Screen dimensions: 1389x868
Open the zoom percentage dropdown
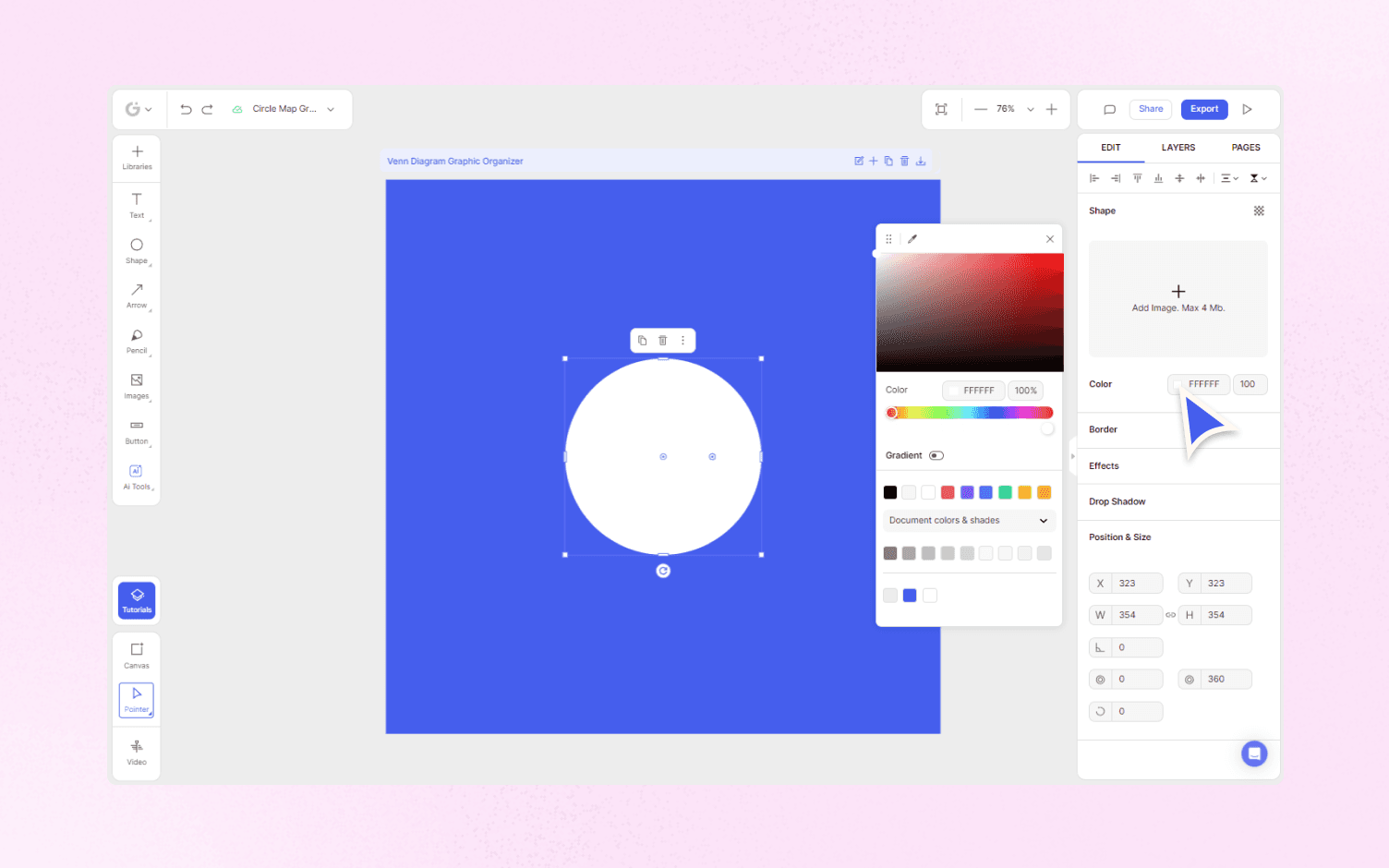tap(1030, 108)
